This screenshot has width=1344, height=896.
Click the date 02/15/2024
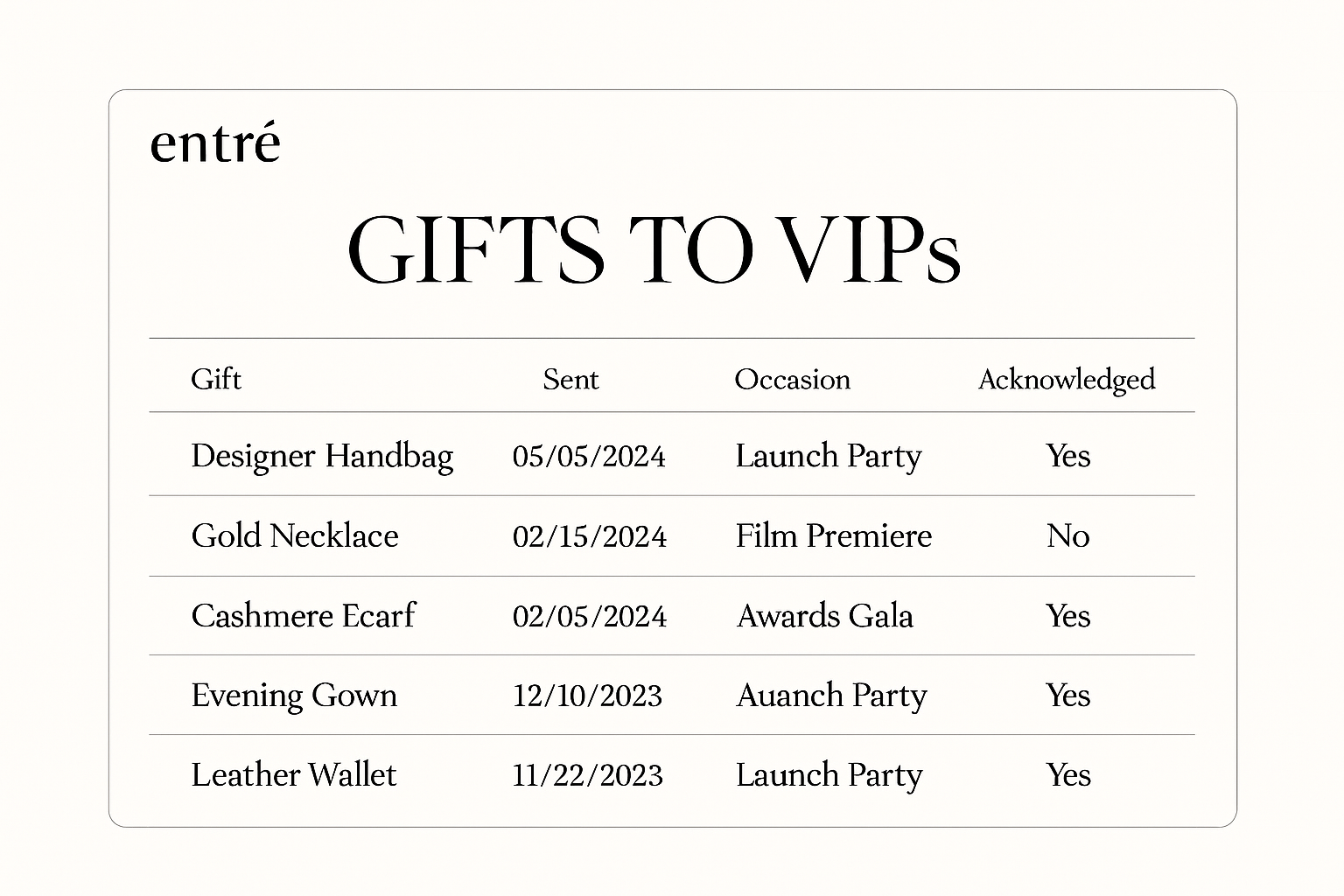point(589,535)
